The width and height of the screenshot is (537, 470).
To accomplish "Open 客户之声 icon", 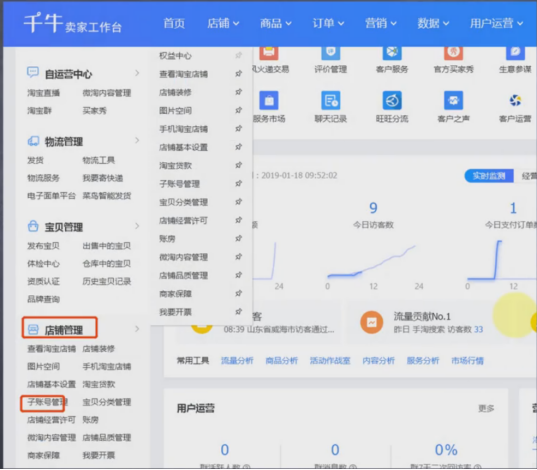I will click(453, 100).
